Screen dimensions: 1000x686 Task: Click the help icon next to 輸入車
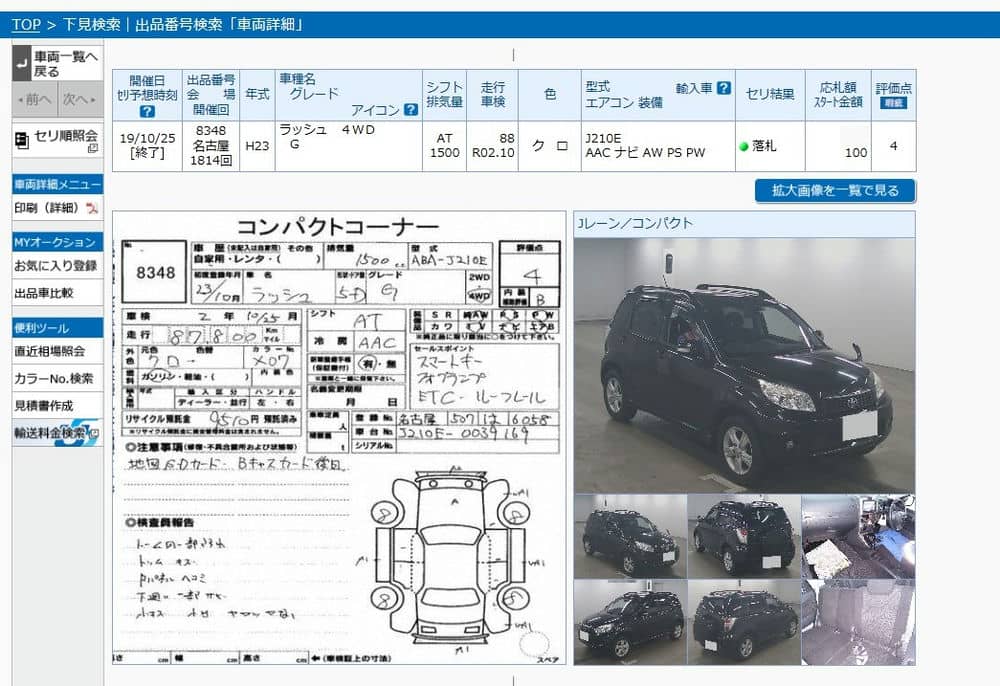pos(724,88)
